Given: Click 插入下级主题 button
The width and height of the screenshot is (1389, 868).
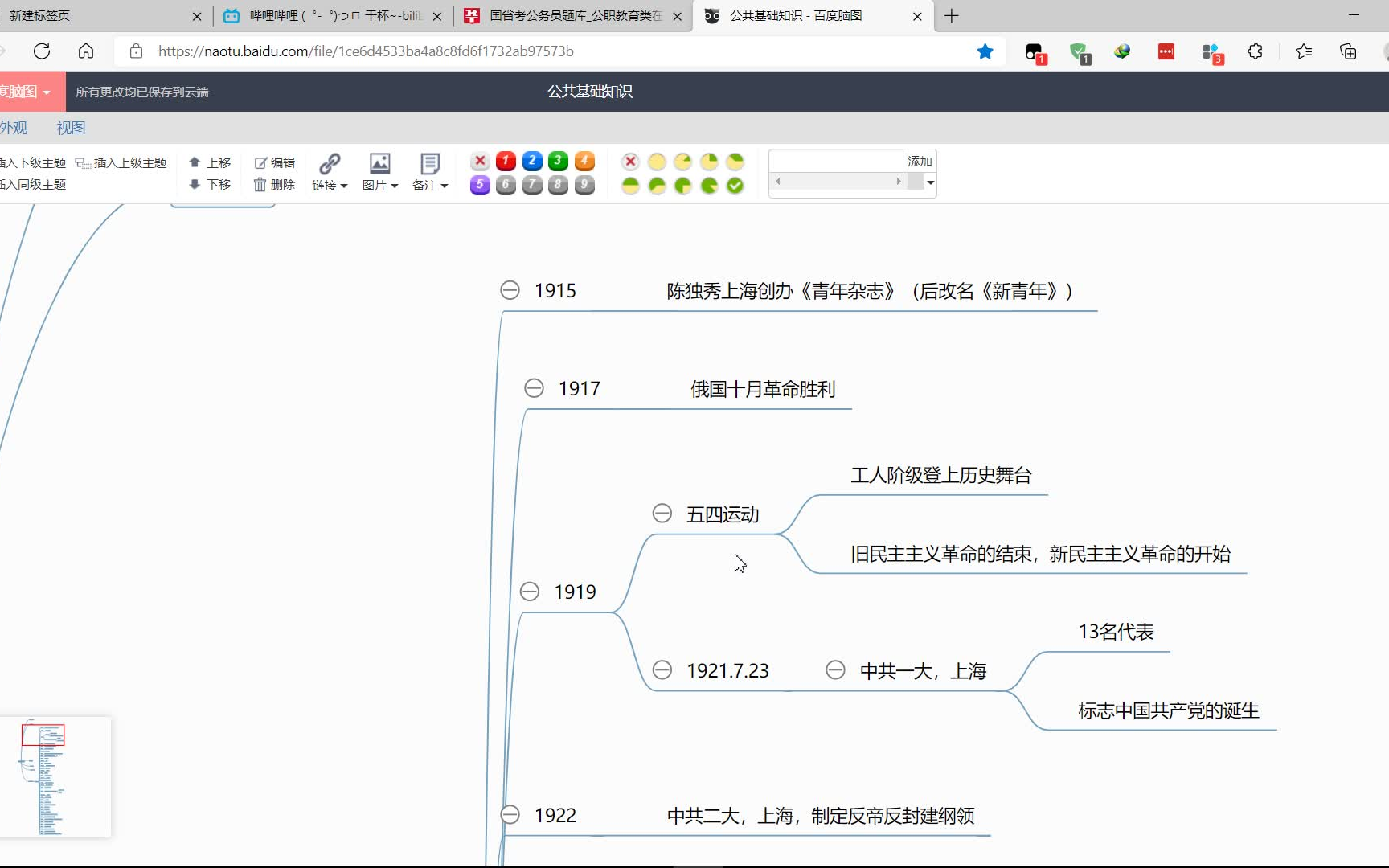Looking at the screenshot, I should 32,162.
